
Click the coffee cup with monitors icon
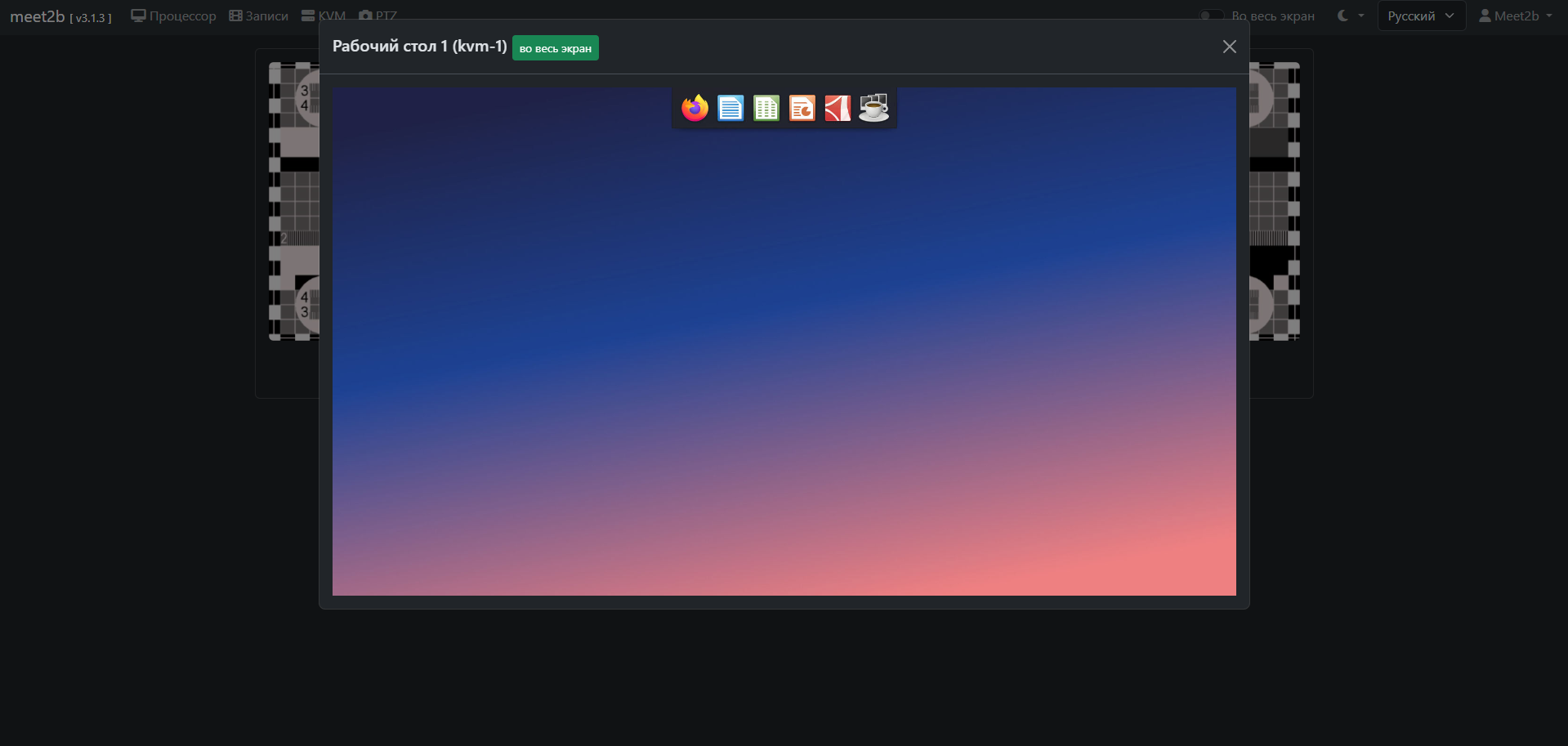point(873,108)
